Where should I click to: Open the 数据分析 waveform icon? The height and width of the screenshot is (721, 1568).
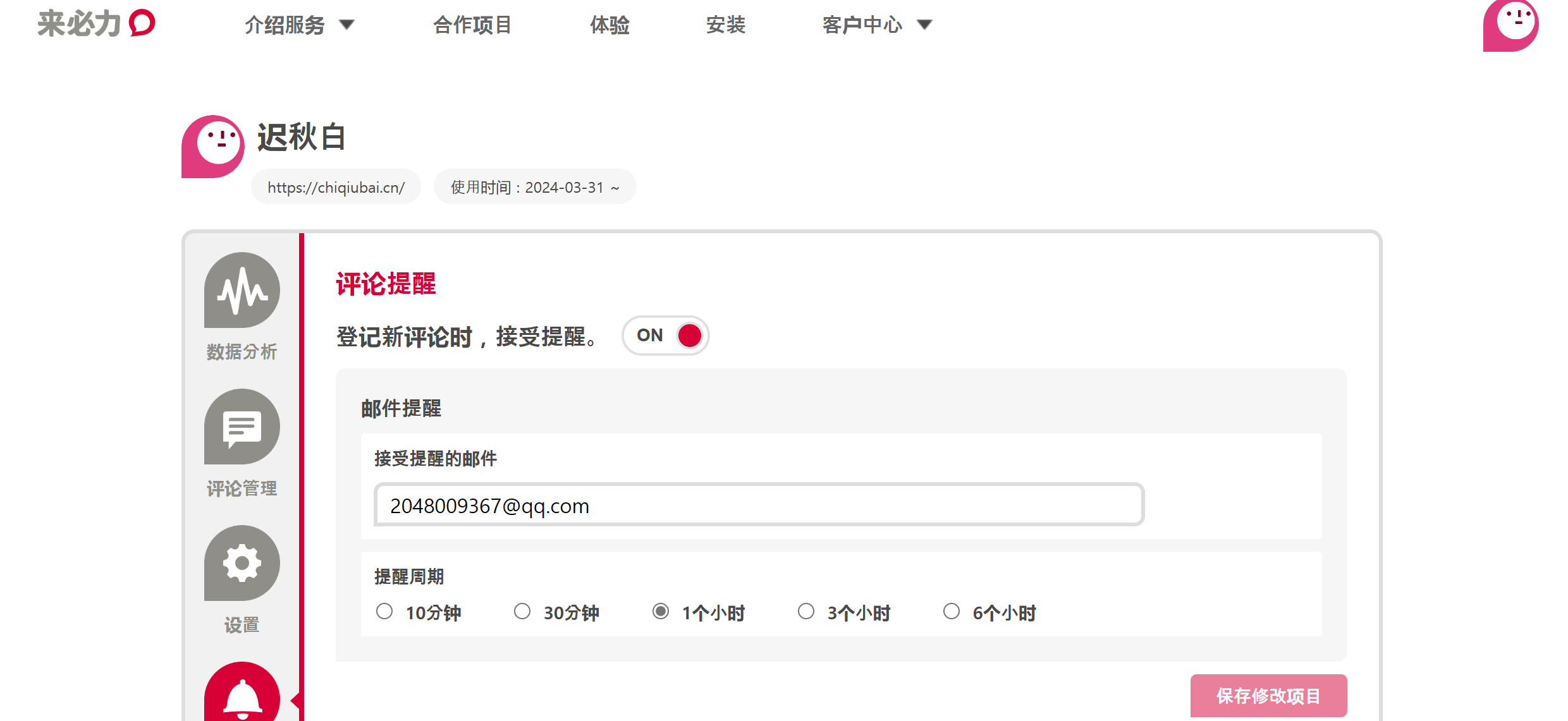tap(242, 291)
